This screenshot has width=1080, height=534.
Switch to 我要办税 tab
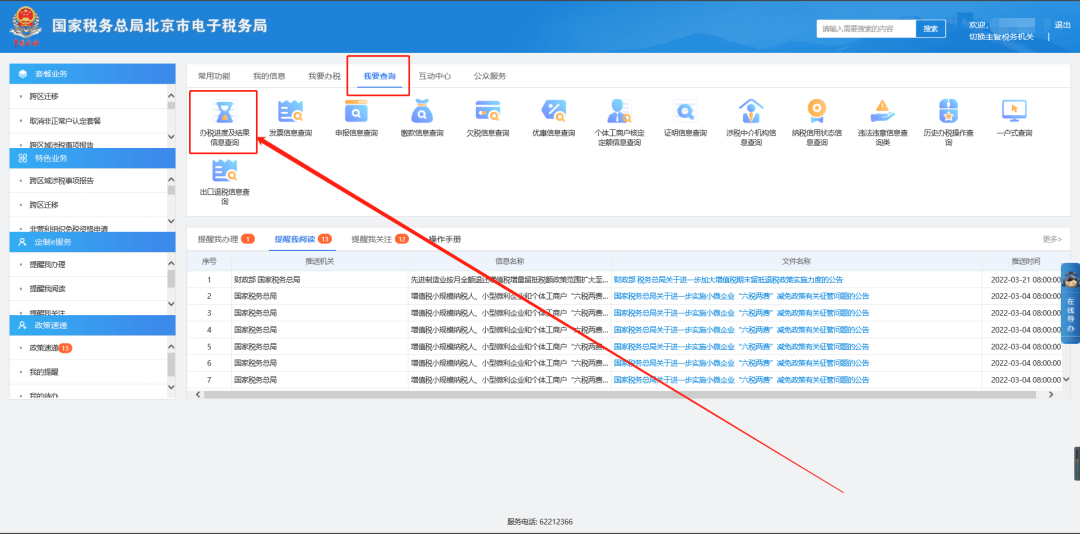[x=324, y=76]
